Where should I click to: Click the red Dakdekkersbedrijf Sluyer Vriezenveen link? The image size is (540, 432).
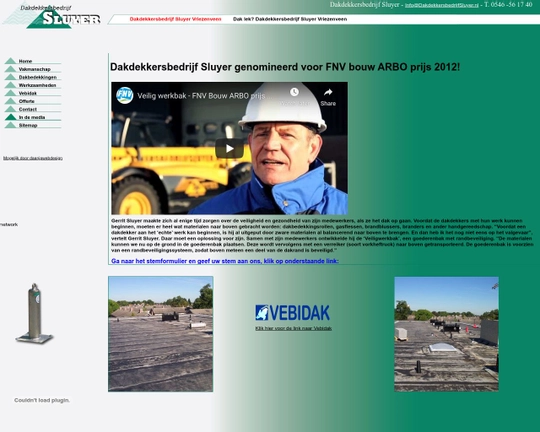tap(175, 19)
